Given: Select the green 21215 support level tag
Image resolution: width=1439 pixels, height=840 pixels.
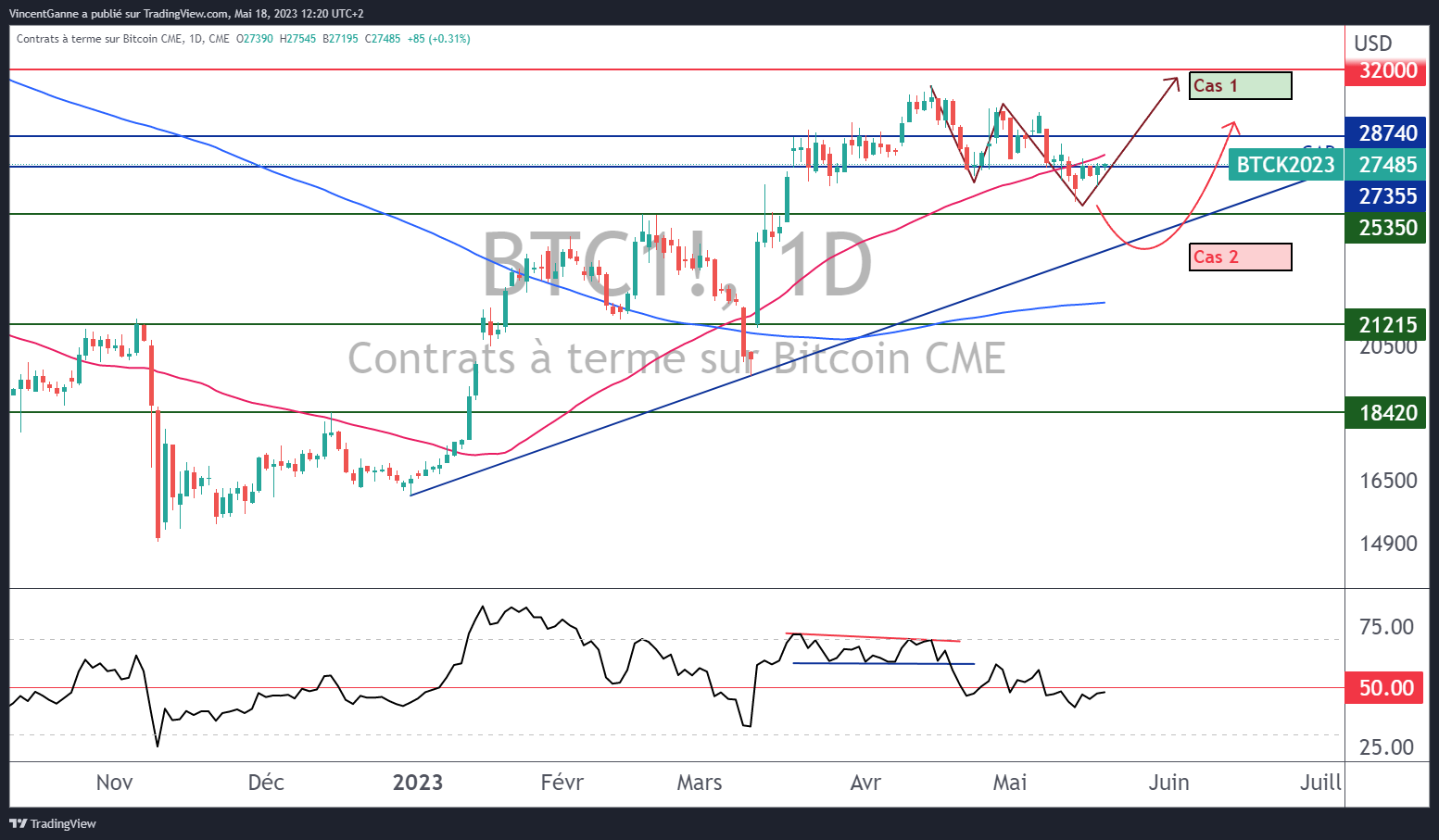Looking at the screenshot, I should coord(1387,325).
